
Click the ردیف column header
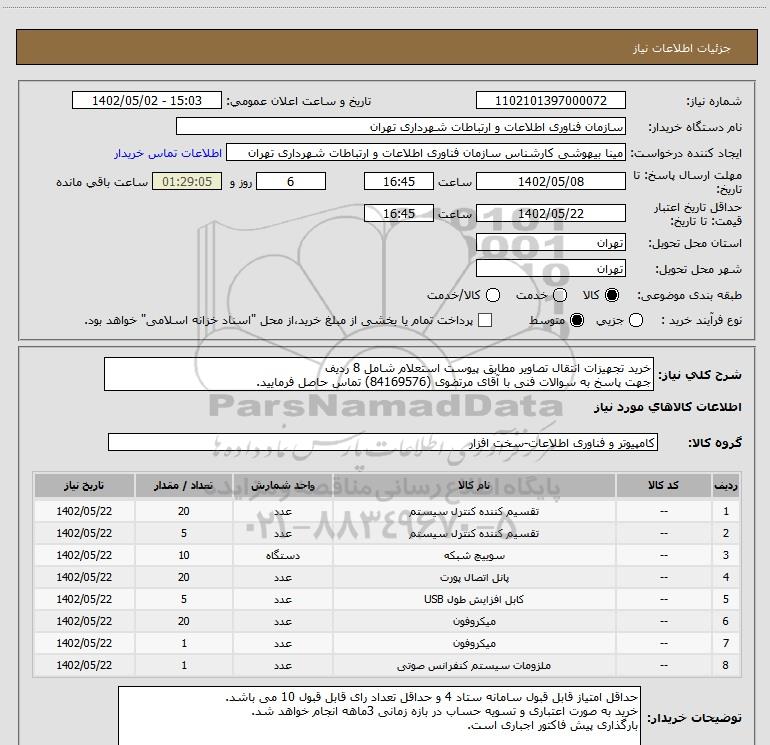pyautogui.click(x=725, y=486)
